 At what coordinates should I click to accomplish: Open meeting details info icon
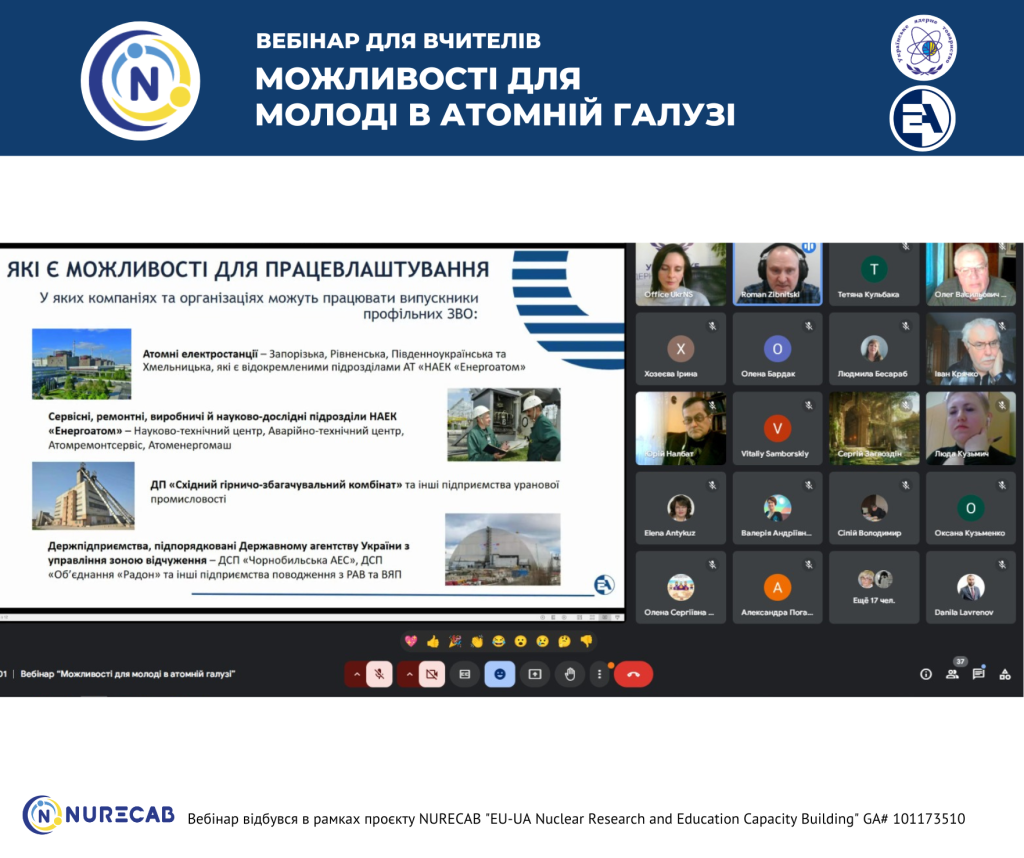coord(926,675)
